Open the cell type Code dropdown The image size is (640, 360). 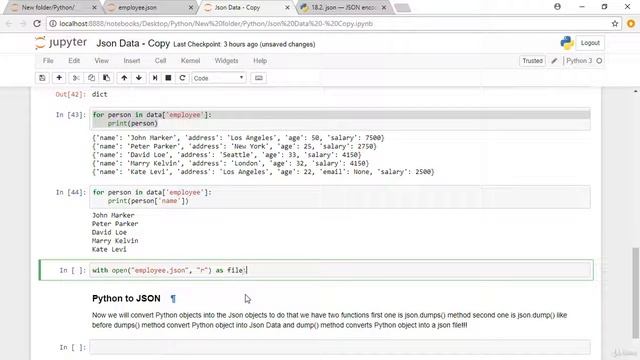[x=219, y=78]
